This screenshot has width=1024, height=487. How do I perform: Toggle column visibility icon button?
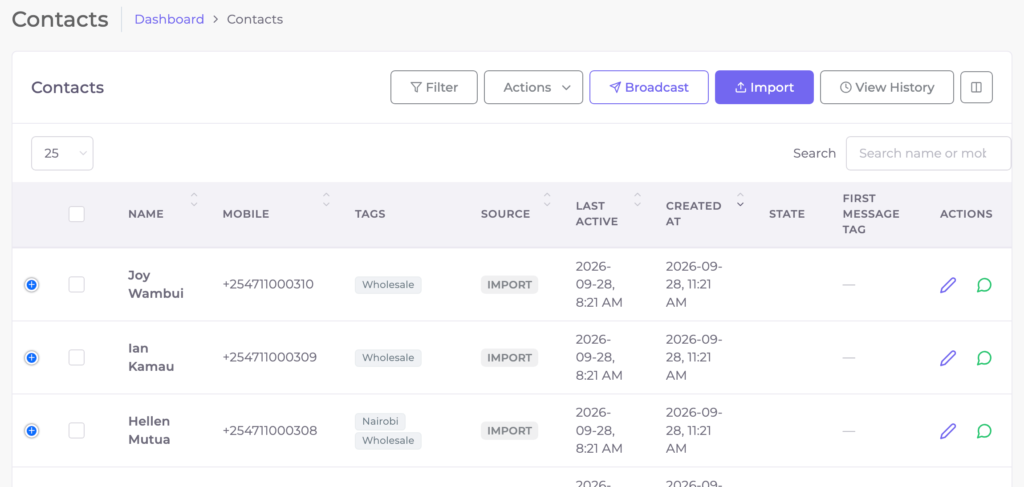pos(976,87)
